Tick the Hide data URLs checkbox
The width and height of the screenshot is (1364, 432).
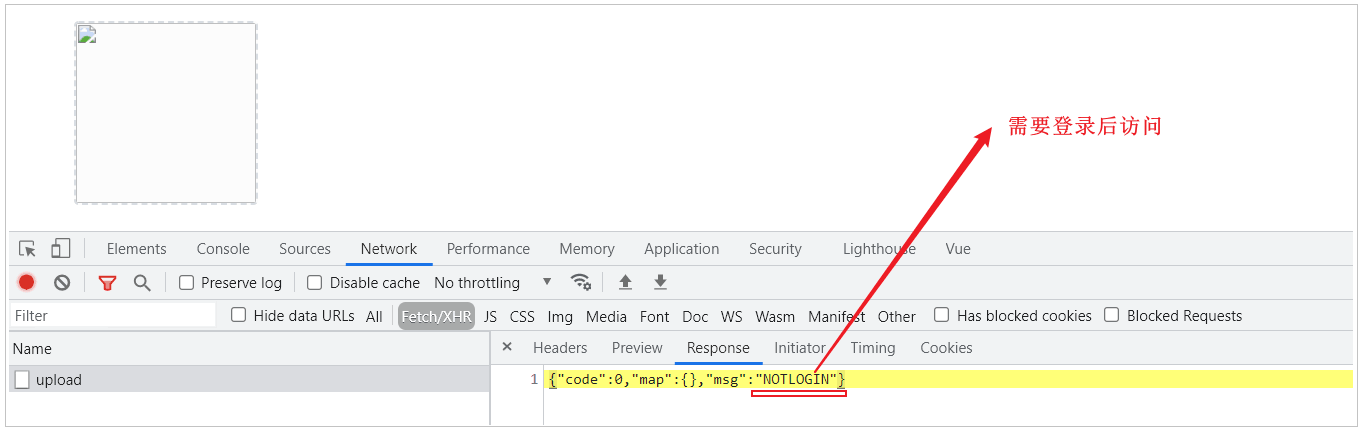(239, 315)
